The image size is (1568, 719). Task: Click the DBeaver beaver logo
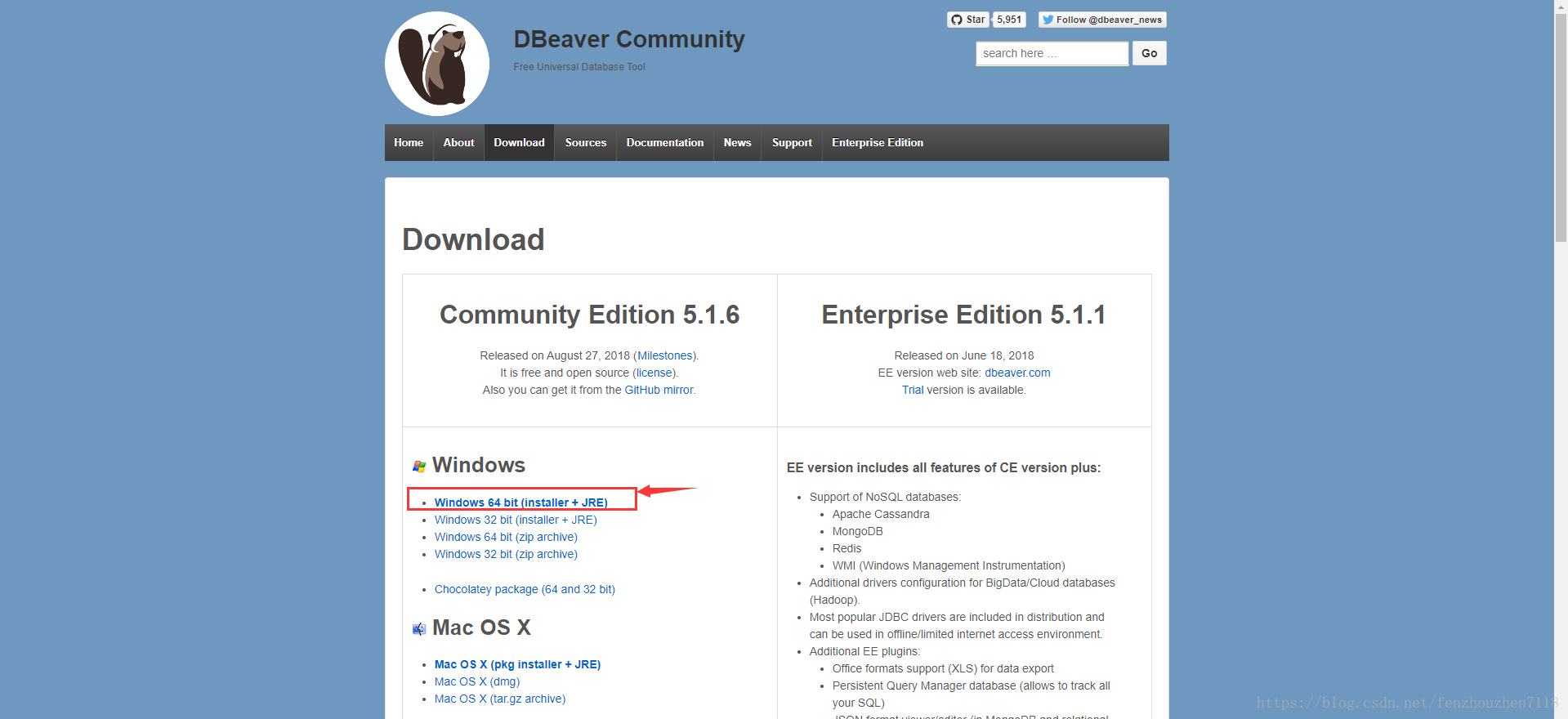coord(437,64)
